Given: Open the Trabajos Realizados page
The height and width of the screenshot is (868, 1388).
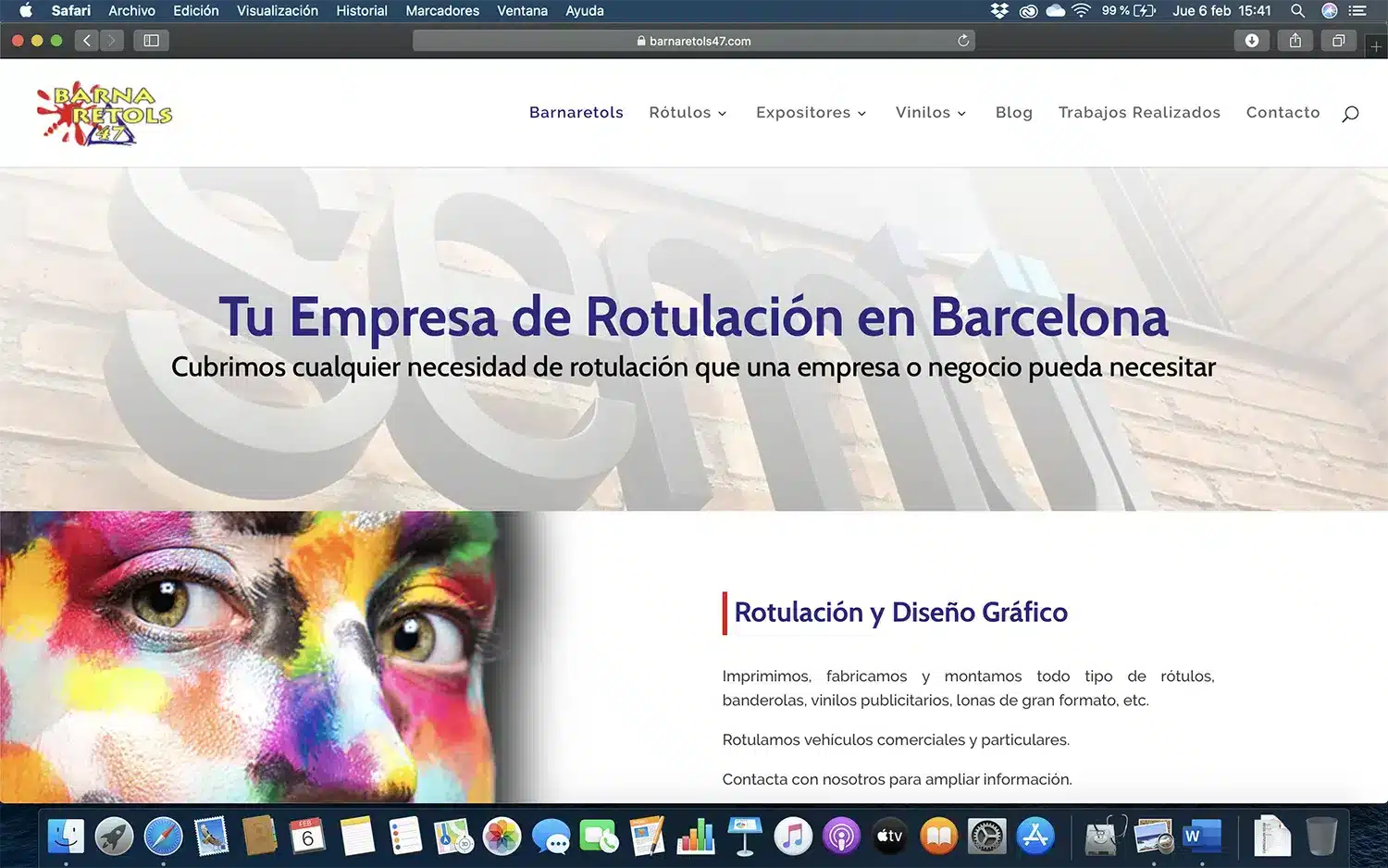Looking at the screenshot, I should pyautogui.click(x=1138, y=113).
